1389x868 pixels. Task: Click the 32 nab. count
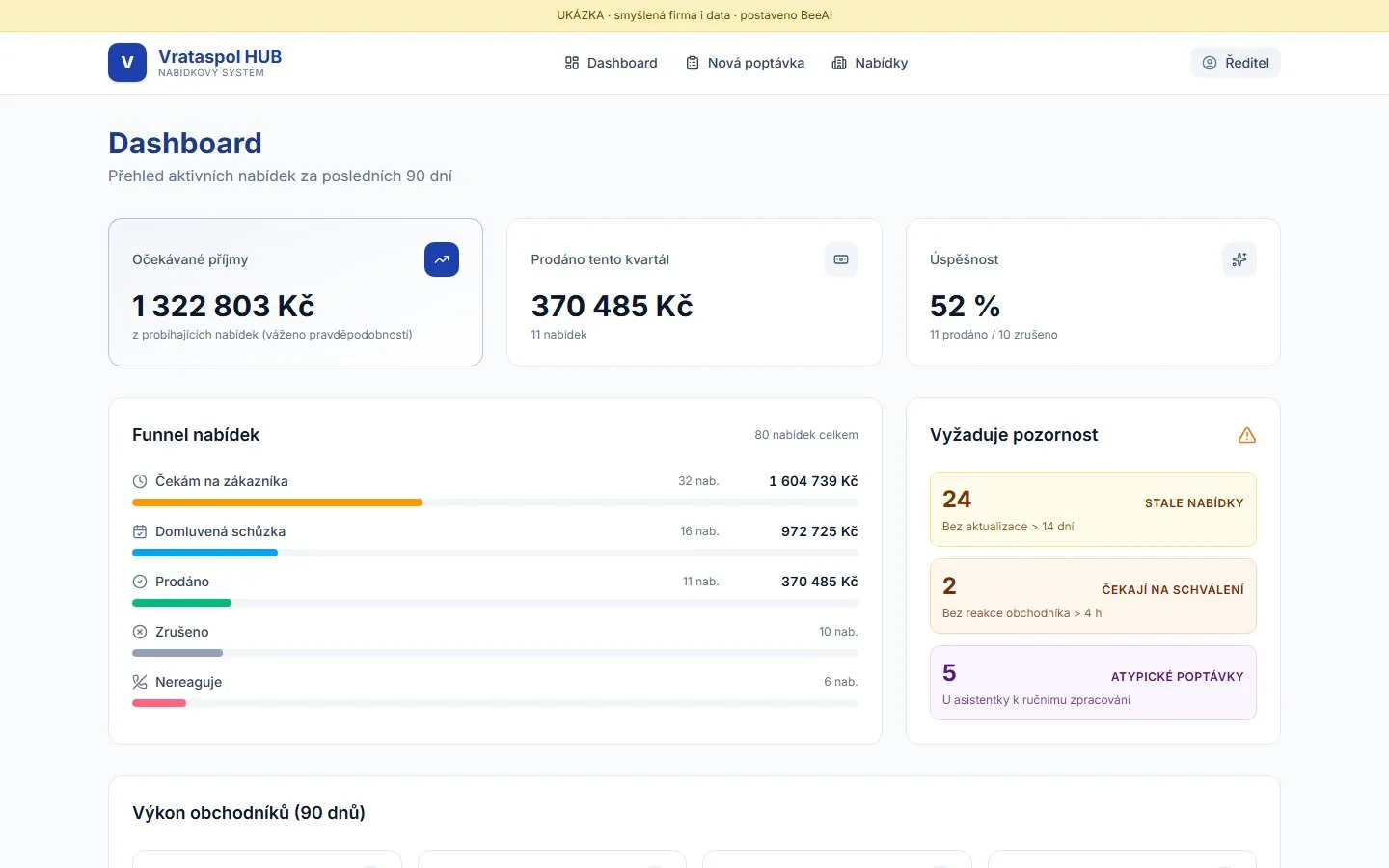coord(698,481)
